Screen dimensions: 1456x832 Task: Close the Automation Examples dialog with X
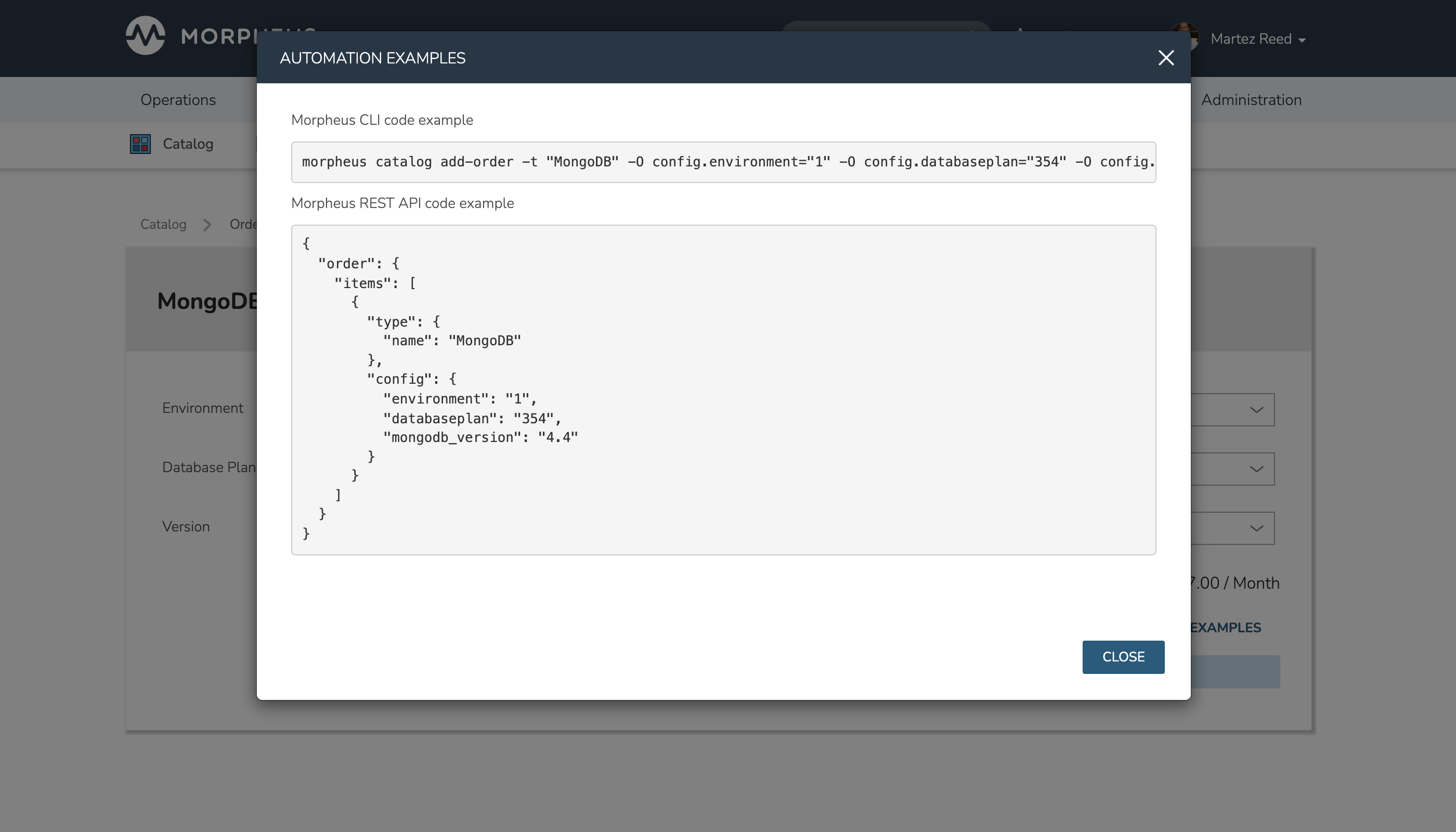(x=1166, y=58)
